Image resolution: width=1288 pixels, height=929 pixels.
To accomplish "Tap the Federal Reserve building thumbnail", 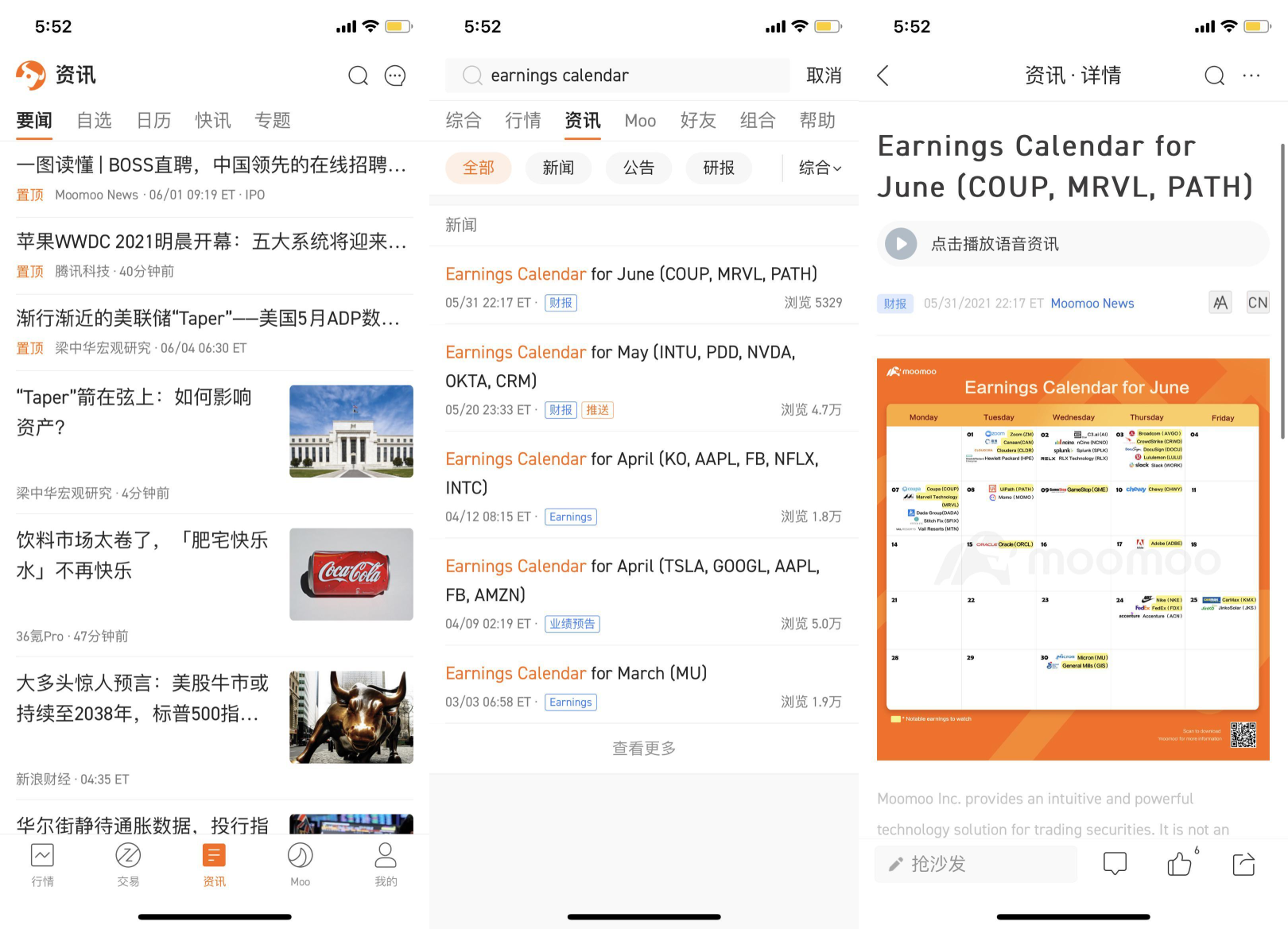I will (x=351, y=432).
